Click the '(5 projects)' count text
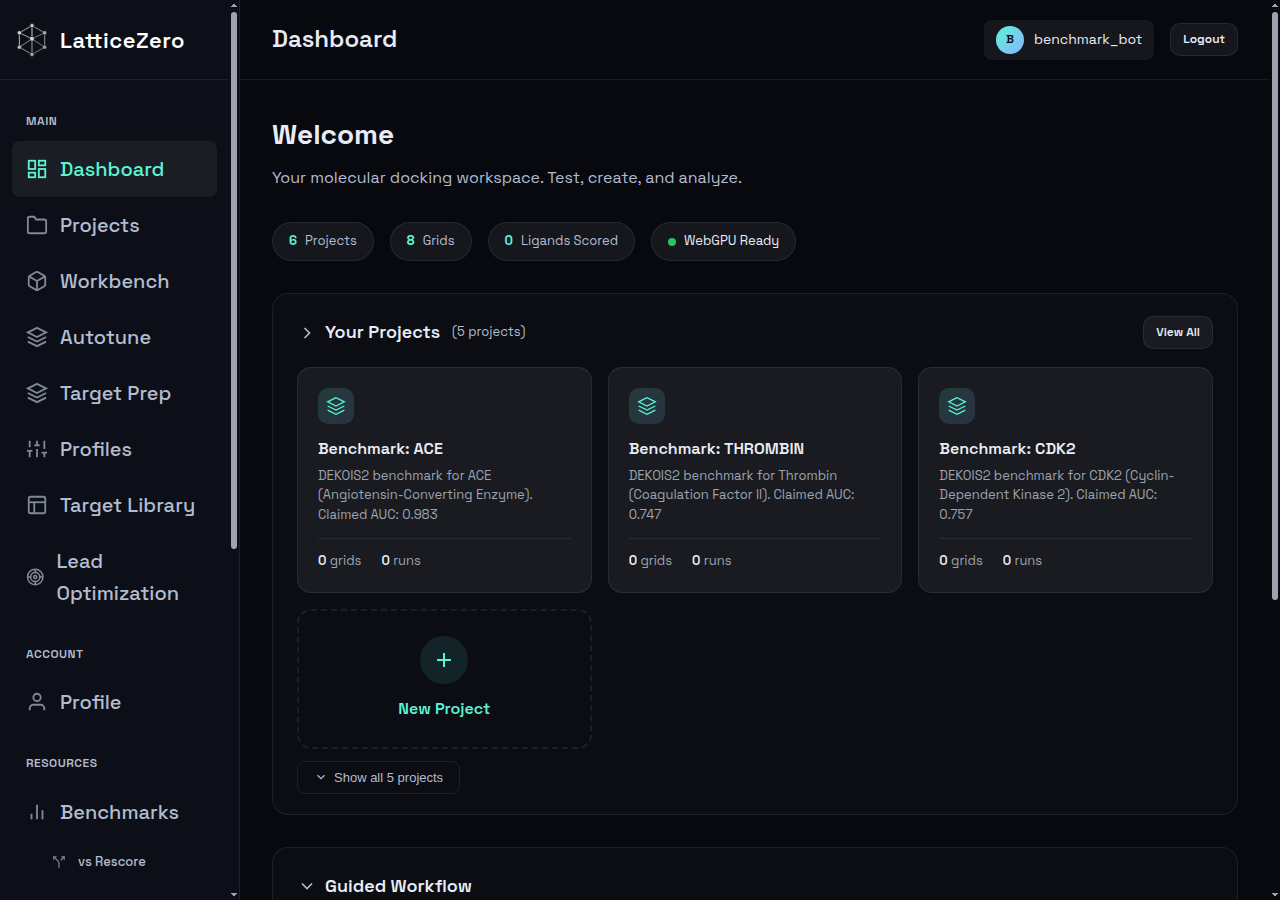1280x900 pixels. point(488,332)
